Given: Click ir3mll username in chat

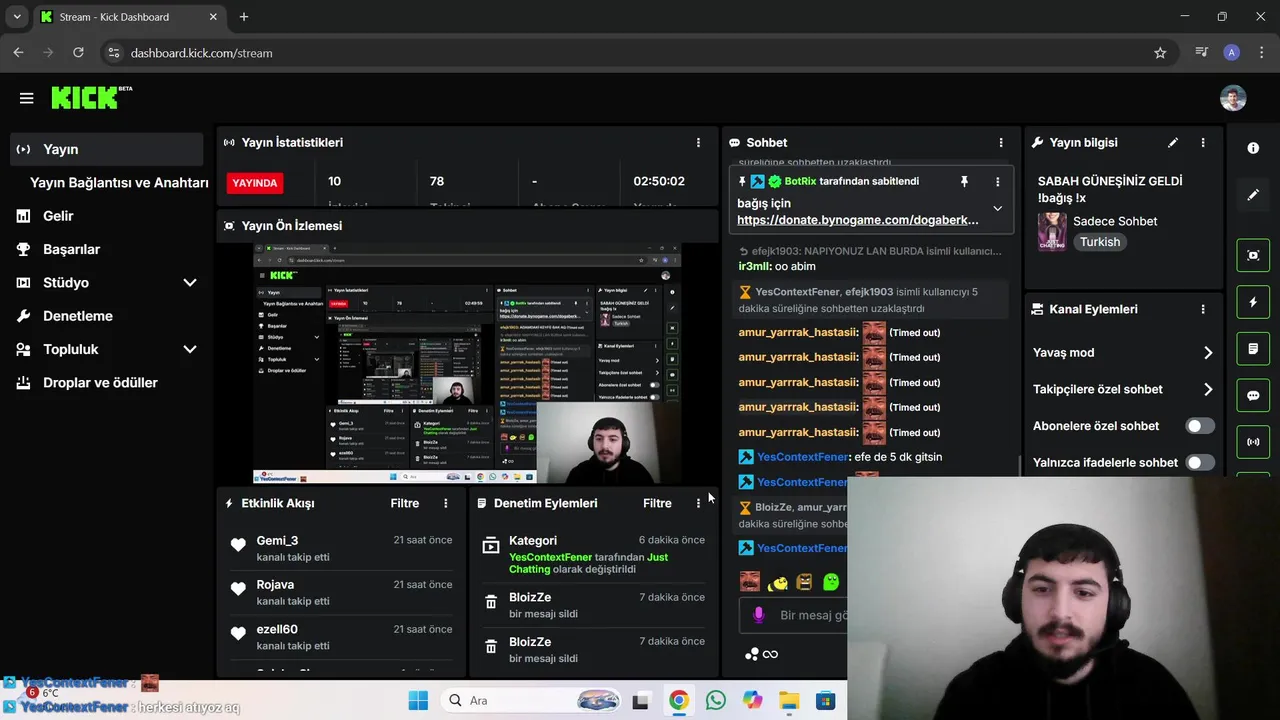Looking at the screenshot, I should click(x=755, y=267).
